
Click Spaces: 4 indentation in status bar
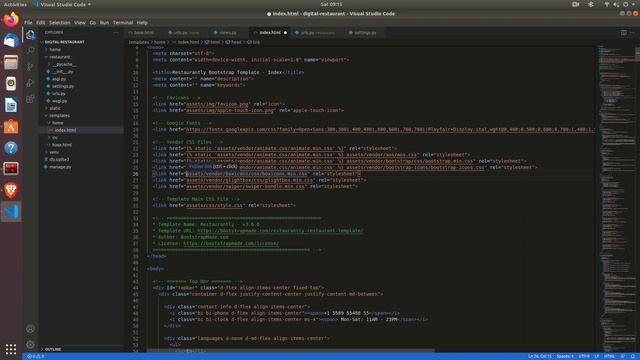point(565,356)
